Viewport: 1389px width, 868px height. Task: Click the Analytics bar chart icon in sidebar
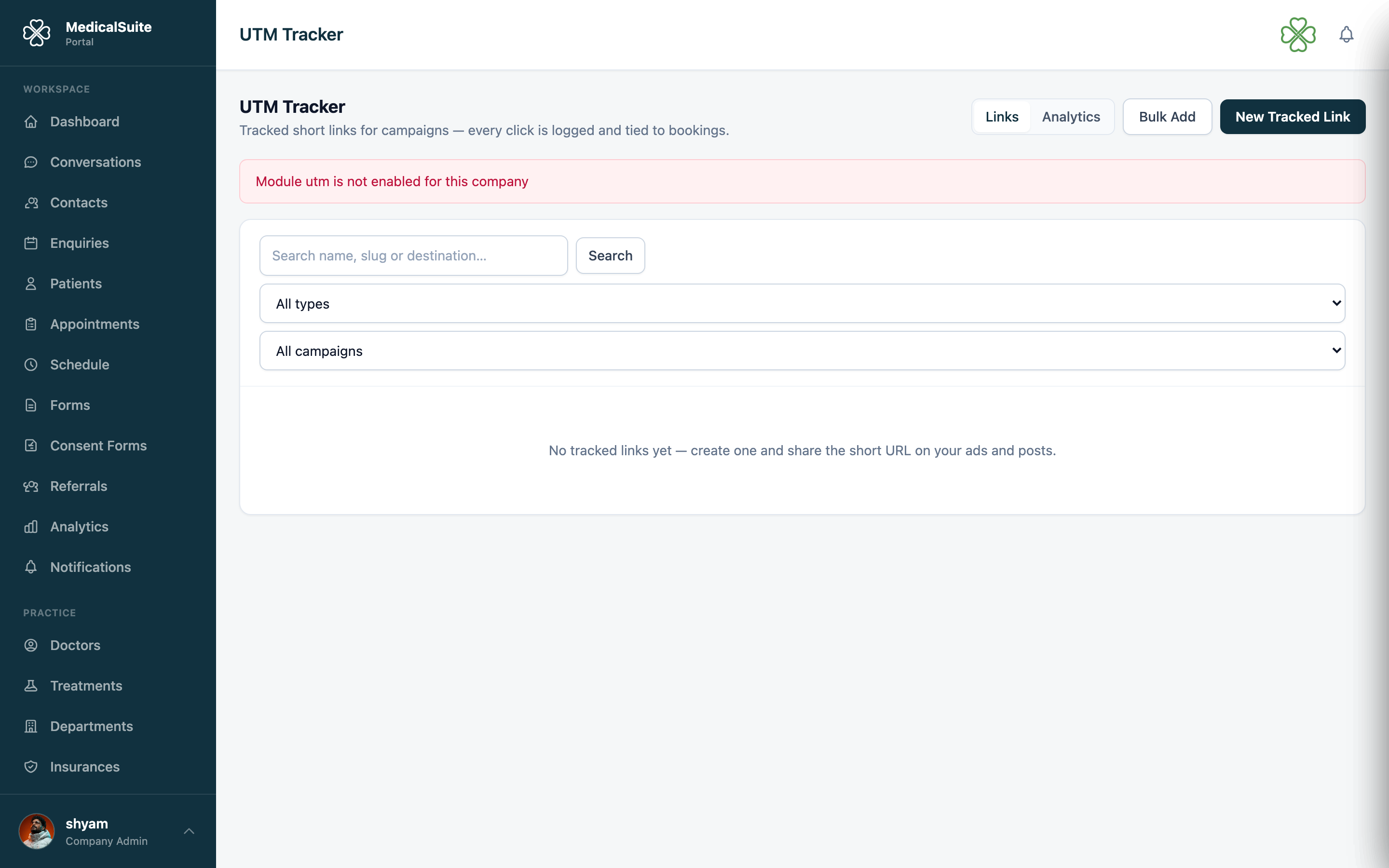[31, 527]
